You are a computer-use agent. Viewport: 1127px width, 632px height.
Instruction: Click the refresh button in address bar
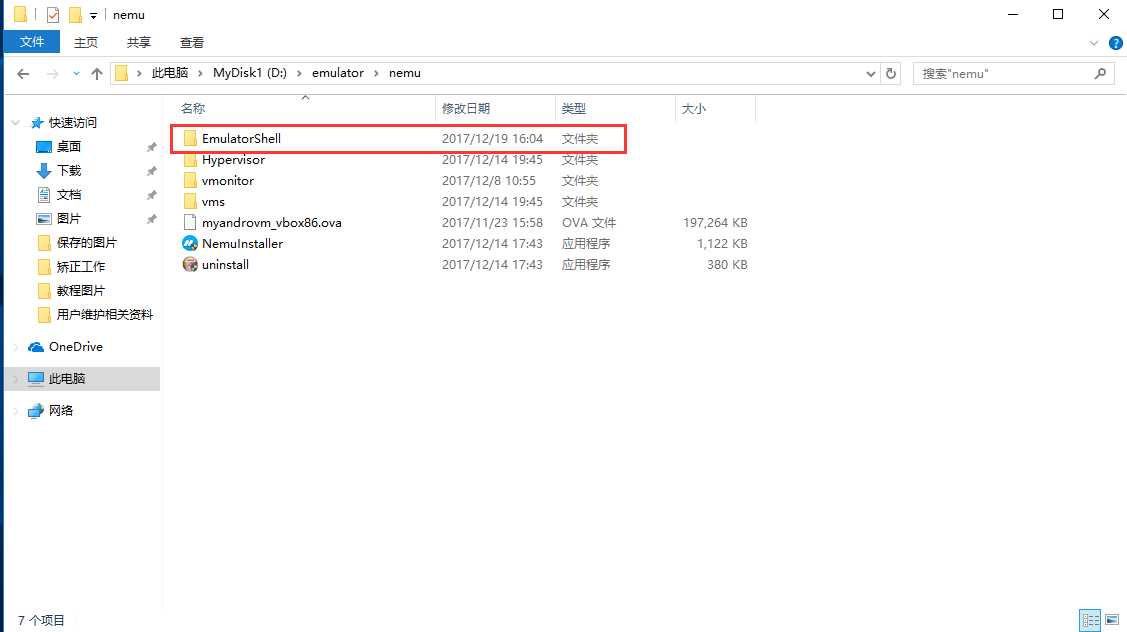(x=890, y=73)
